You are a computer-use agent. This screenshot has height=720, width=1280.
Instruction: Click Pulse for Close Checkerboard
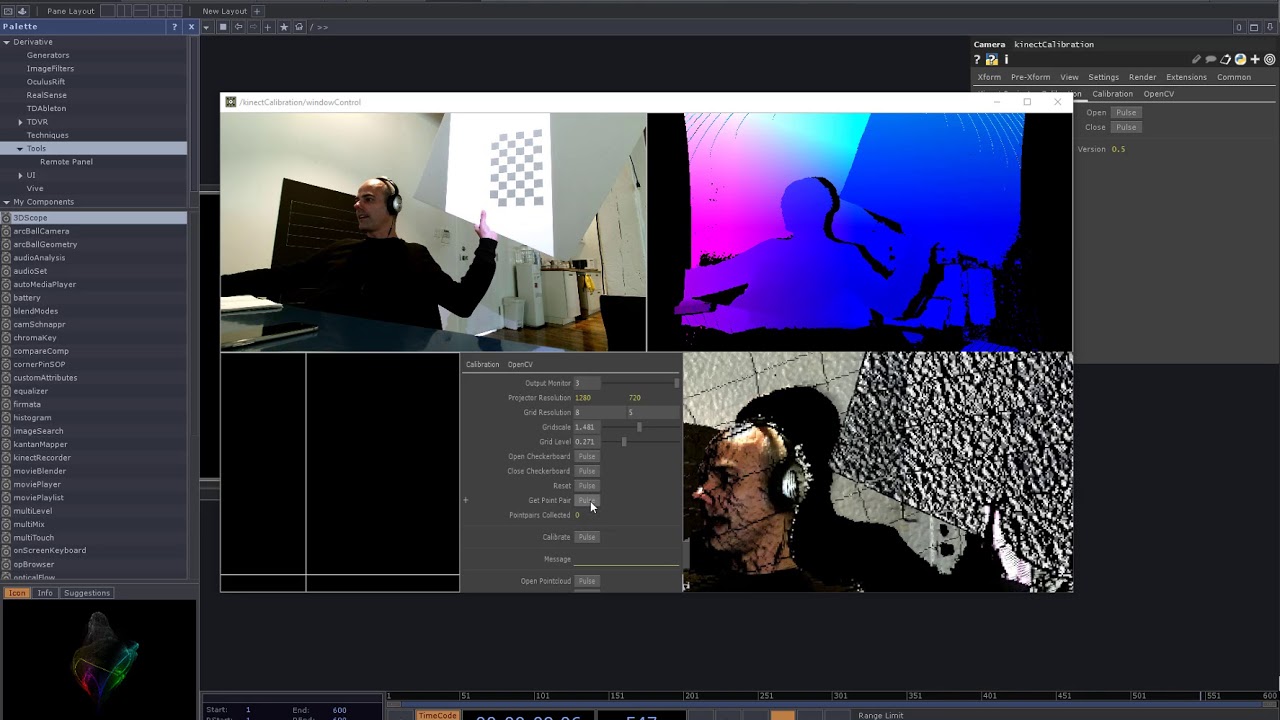(587, 471)
